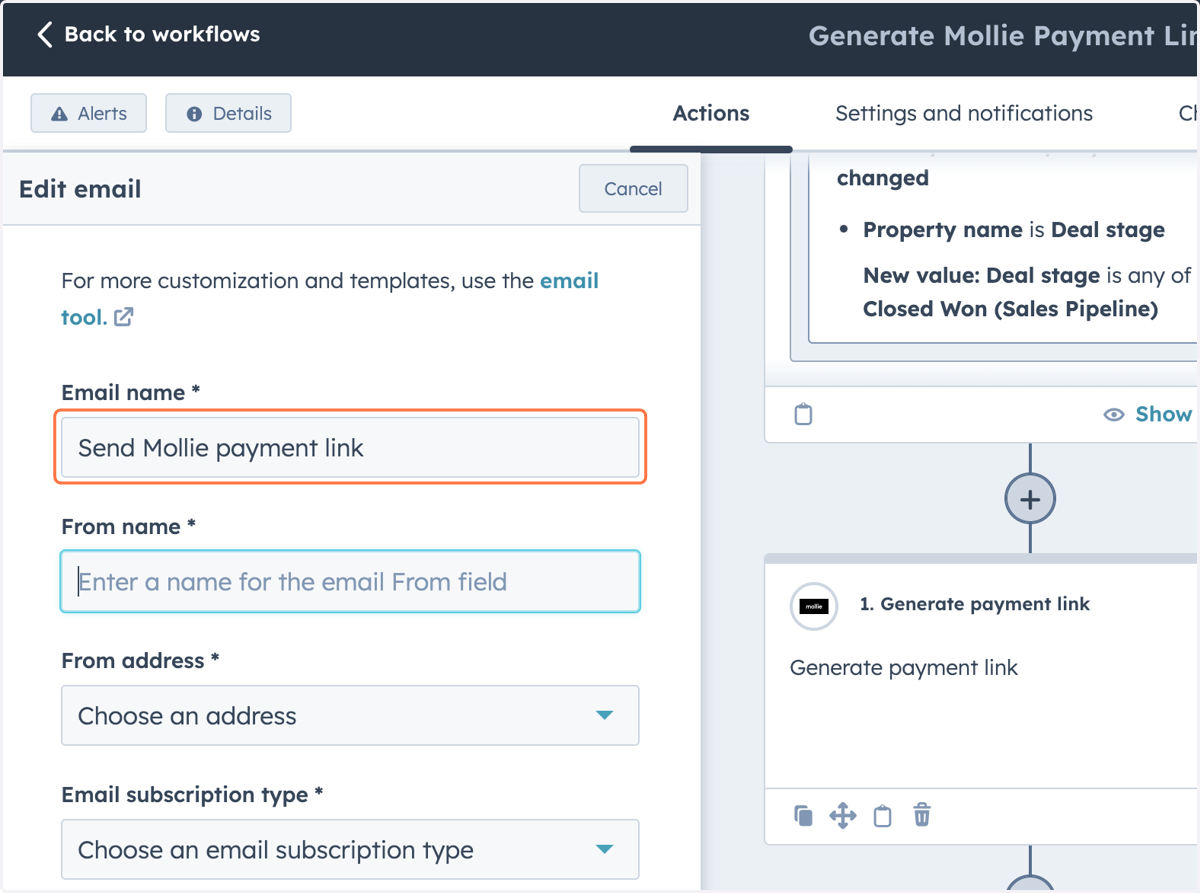Focus the Email name input field
The height and width of the screenshot is (893, 1200).
(x=350, y=447)
